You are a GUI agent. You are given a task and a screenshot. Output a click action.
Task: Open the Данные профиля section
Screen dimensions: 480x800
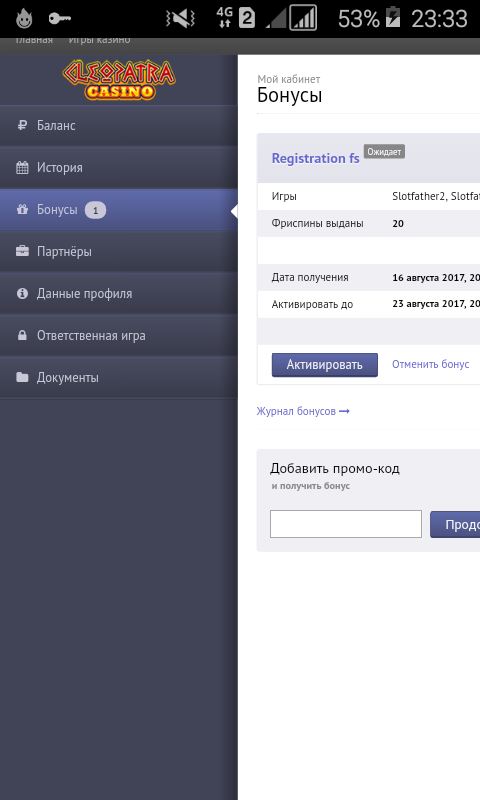[119, 293]
